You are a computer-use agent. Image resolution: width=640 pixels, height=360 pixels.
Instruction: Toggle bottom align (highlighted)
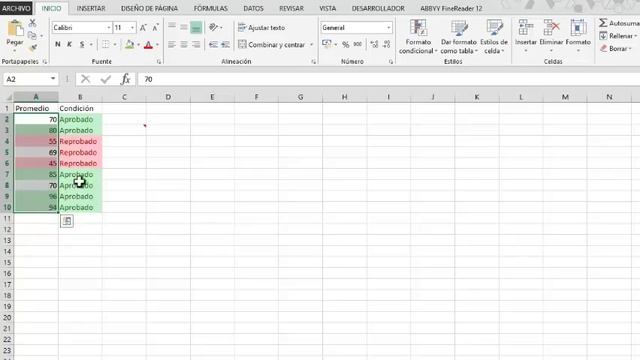[x=196, y=27]
